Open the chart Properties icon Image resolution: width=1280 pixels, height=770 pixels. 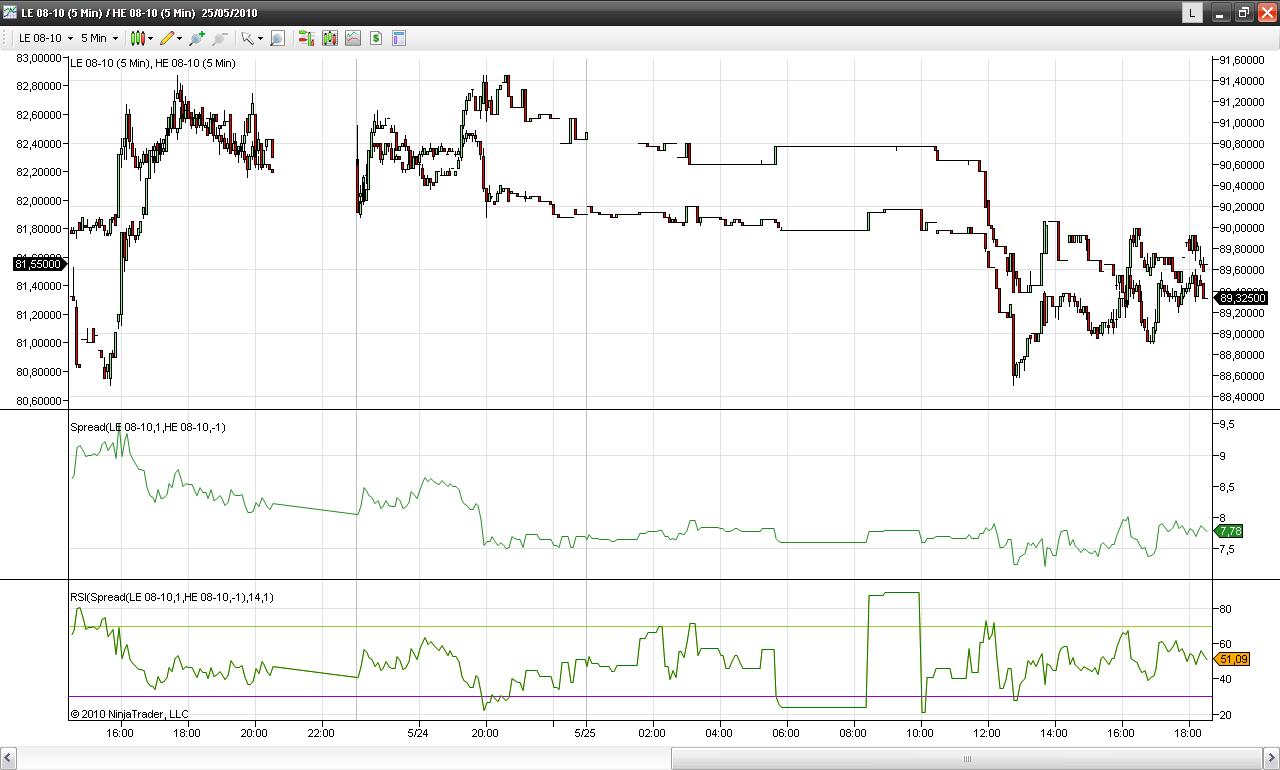(x=399, y=38)
